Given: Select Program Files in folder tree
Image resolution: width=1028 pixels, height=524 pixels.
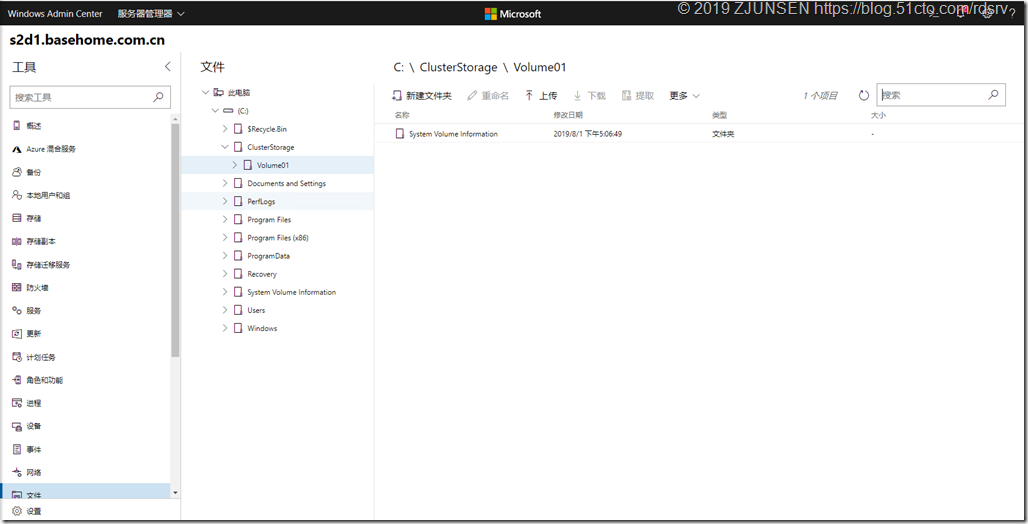Looking at the screenshot, I should point(269,220).
